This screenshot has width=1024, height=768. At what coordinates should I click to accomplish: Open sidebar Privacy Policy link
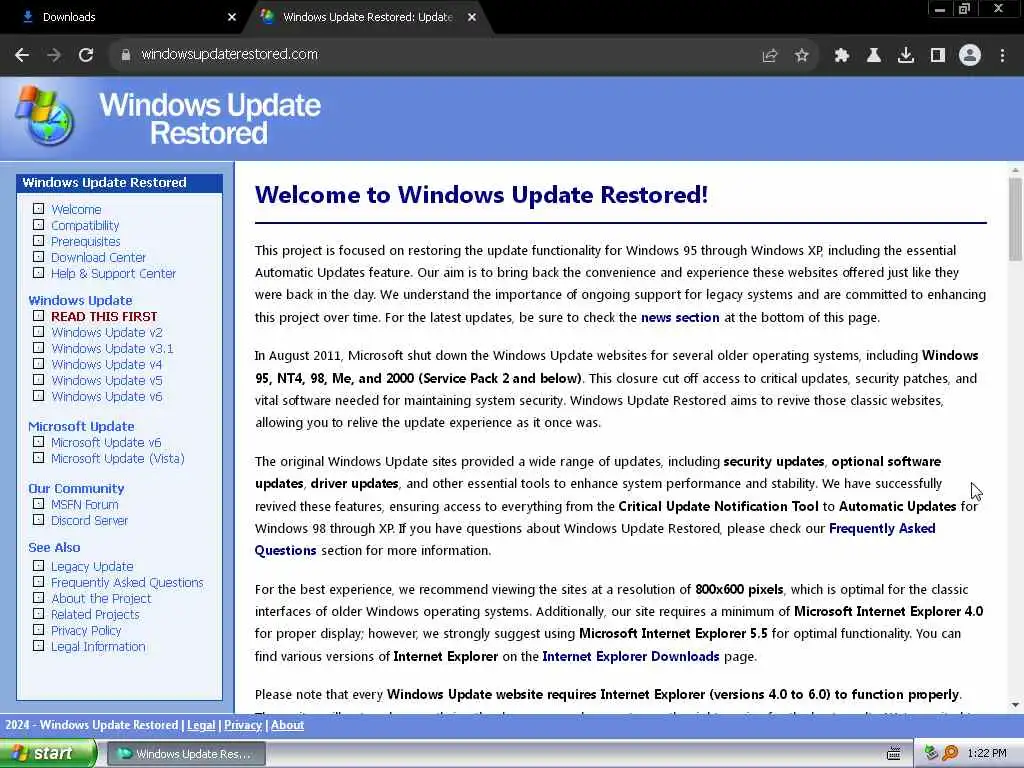86,630
